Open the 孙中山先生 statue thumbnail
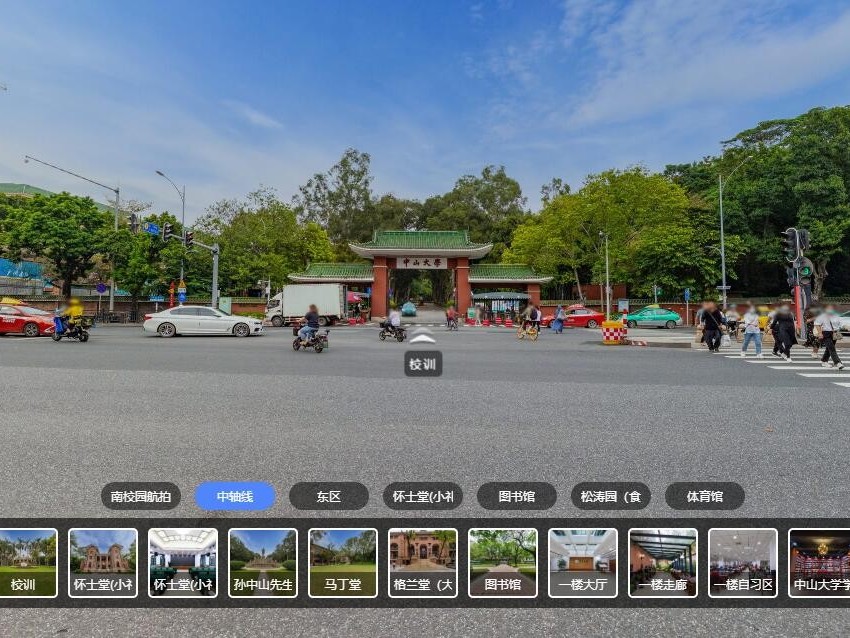The image size is (850, 638). click(263, 563)
